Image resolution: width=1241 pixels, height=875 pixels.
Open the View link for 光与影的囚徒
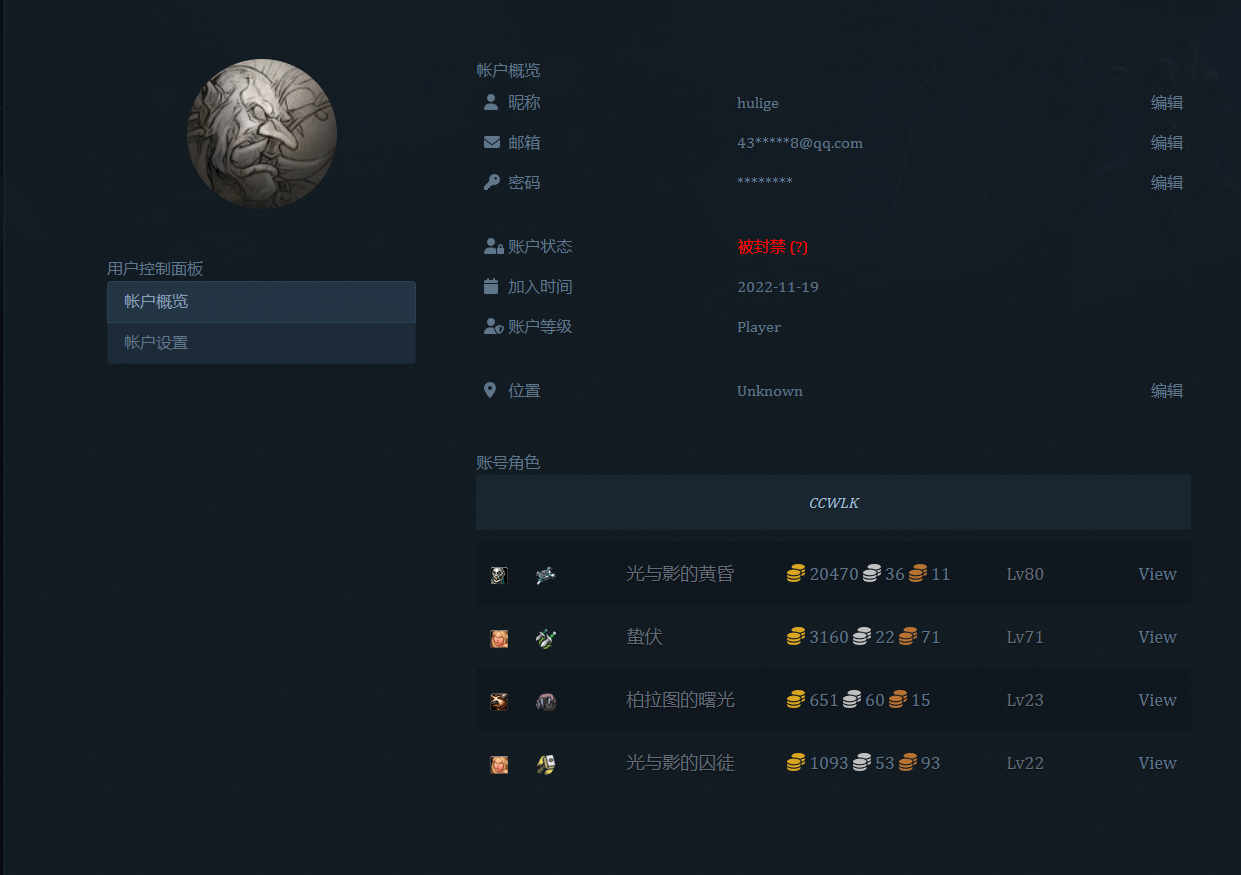[1157, 763]
